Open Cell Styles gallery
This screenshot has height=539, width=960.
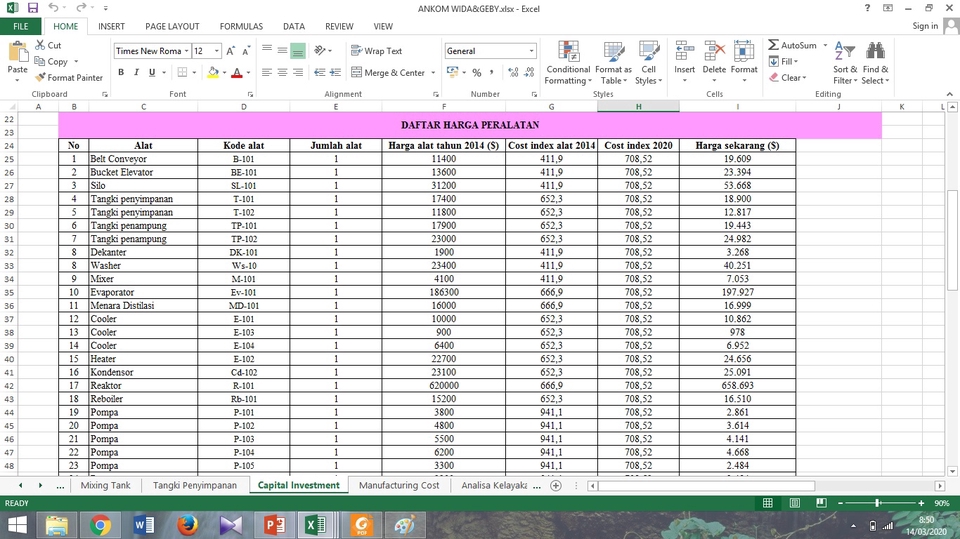click(648, 62)
